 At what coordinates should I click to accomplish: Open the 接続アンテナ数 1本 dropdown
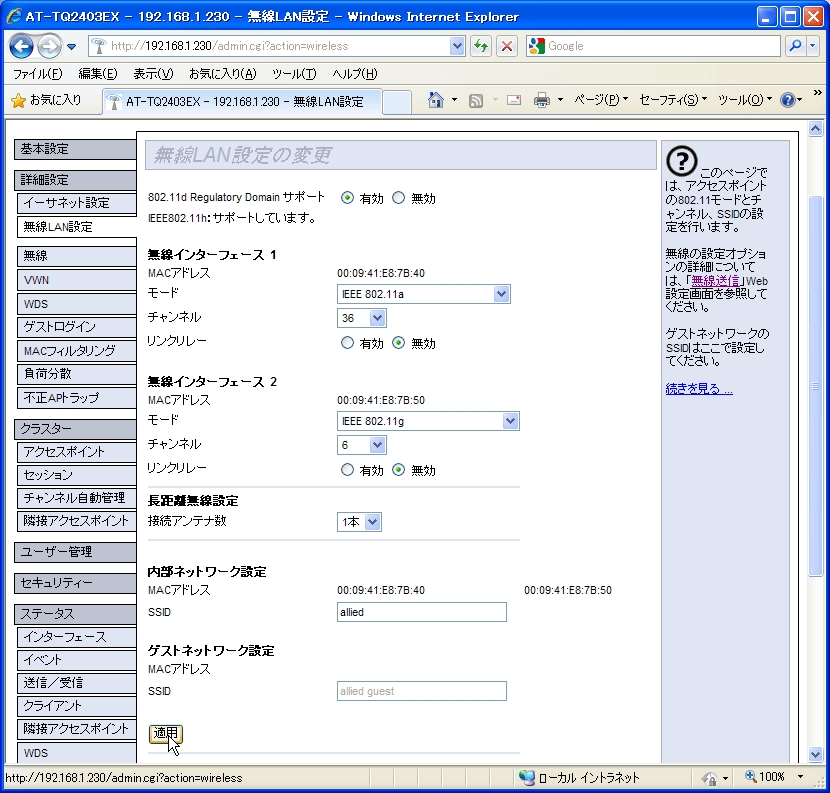click(x=359, y=522)
